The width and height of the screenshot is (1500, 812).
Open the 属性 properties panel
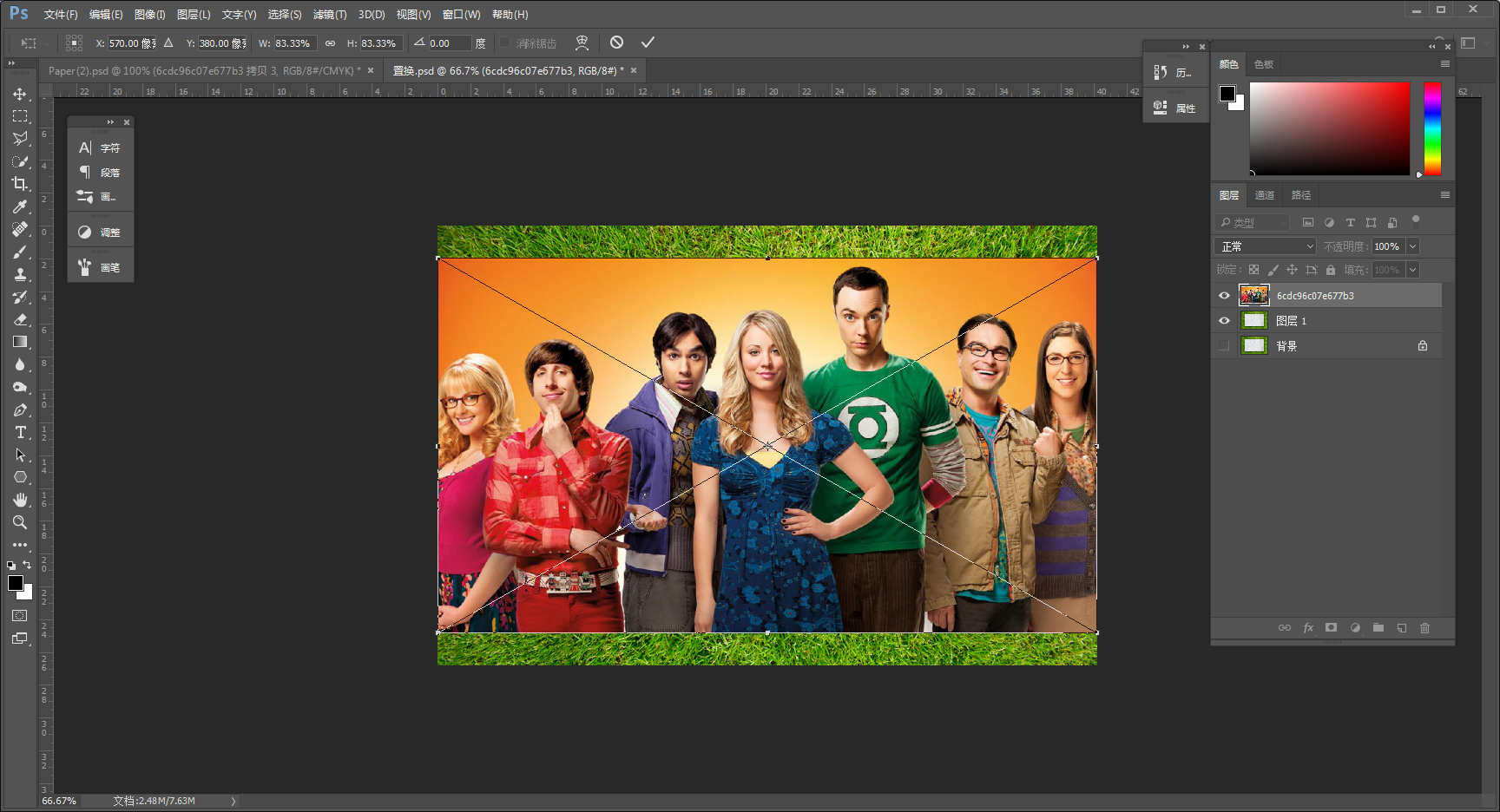(x=1176, y=108)
